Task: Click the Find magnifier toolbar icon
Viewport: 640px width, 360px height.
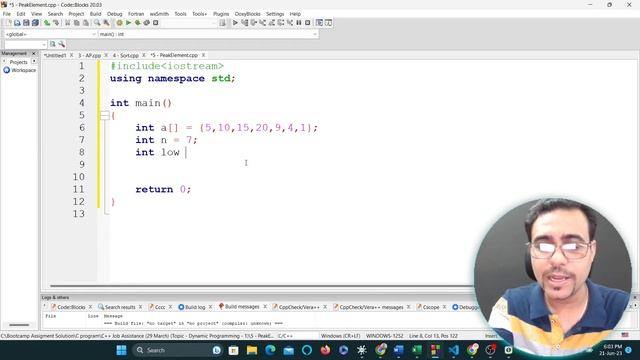Action: click(x=97, y=23)
